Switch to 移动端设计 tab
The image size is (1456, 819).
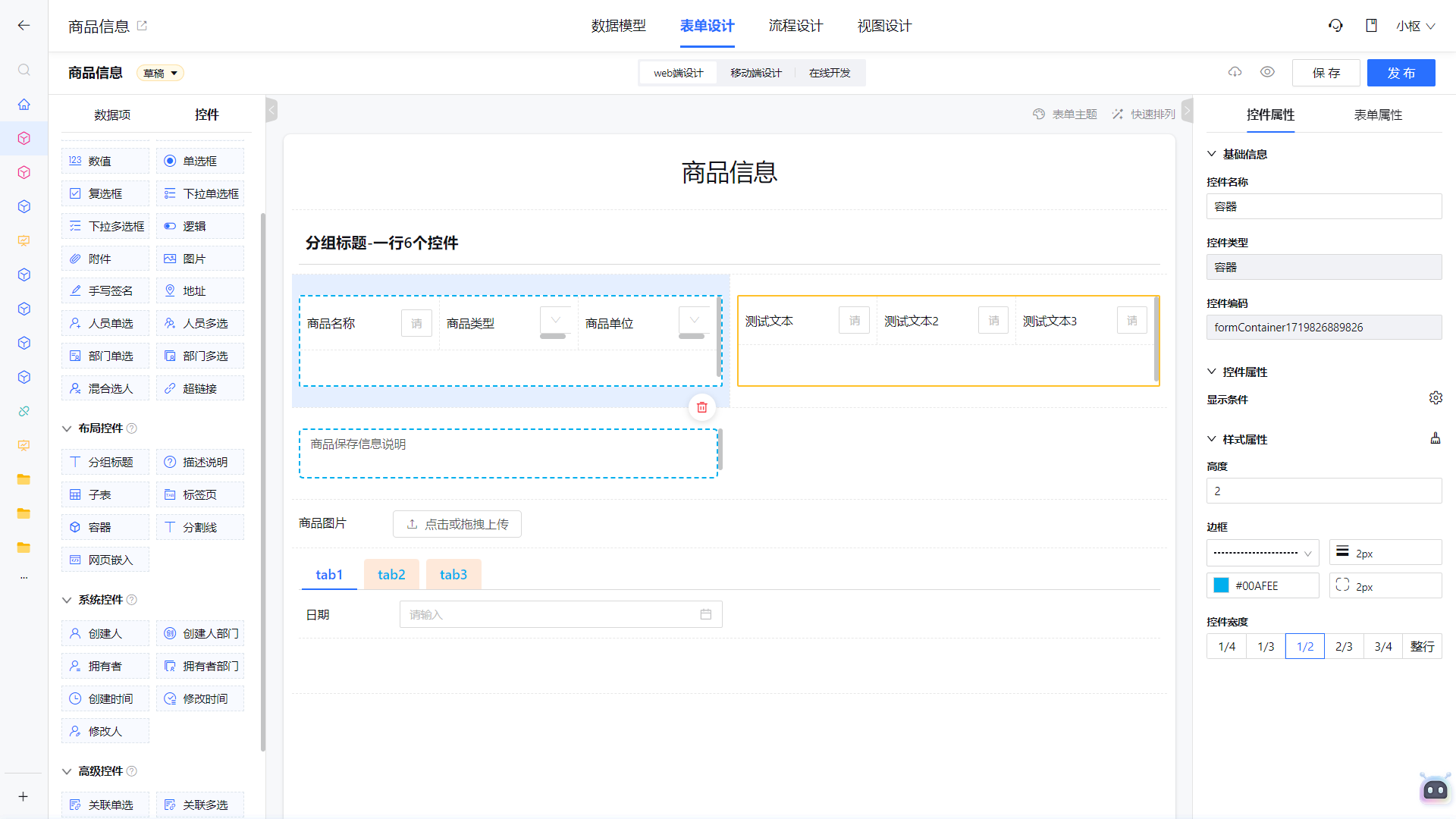pos(756,73)
